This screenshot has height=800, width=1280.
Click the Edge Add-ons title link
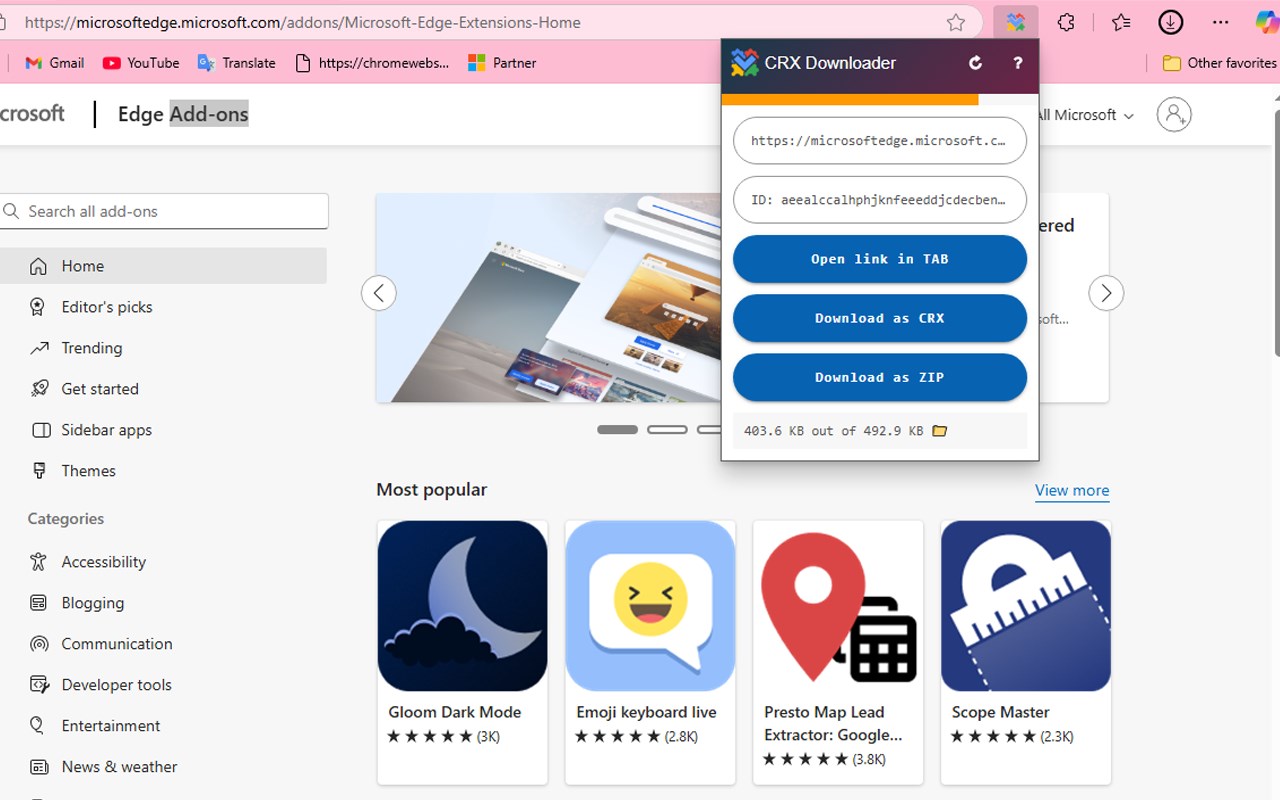pos(183,114)
